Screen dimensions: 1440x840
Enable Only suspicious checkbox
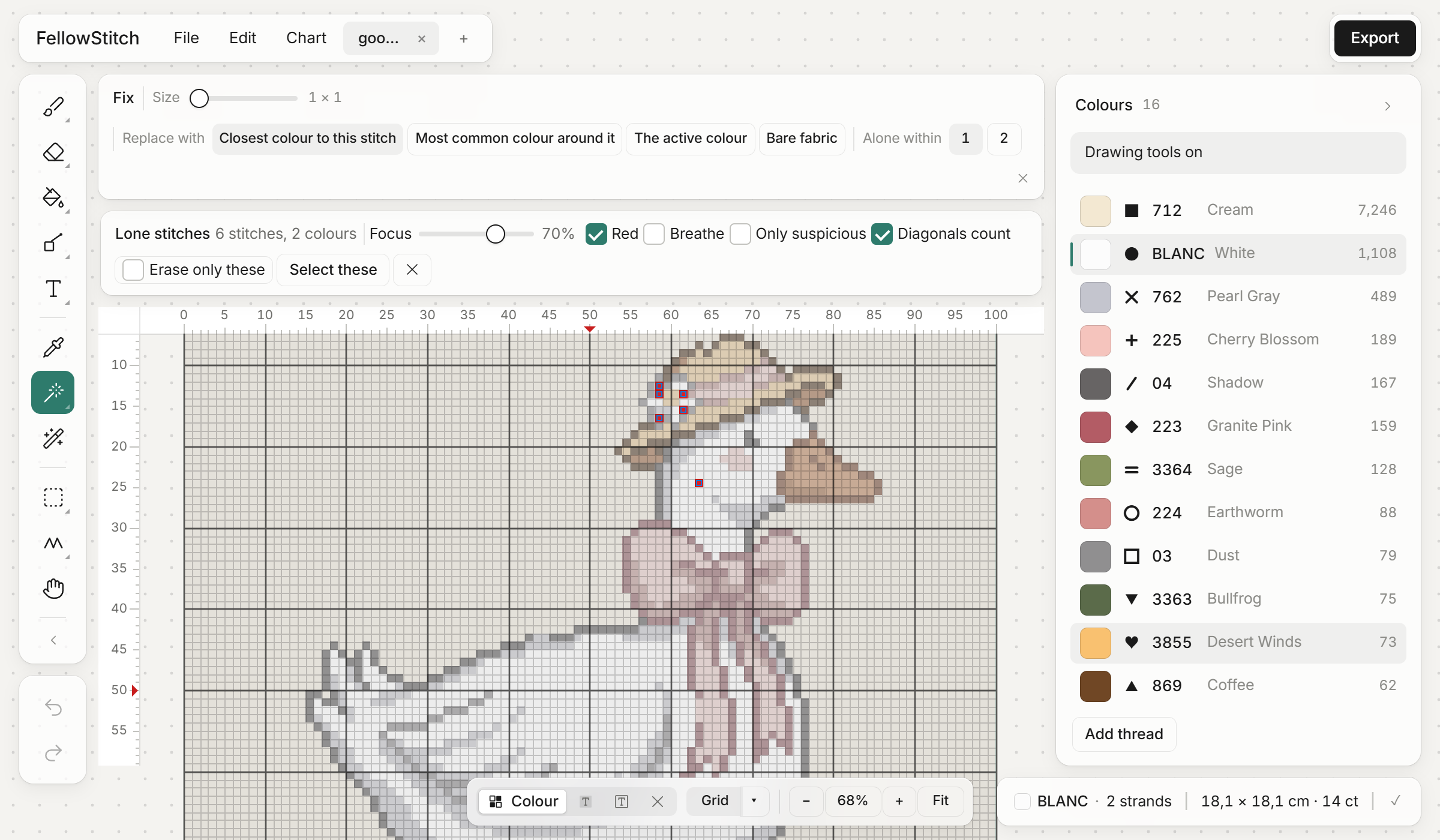tap(740, 234)
